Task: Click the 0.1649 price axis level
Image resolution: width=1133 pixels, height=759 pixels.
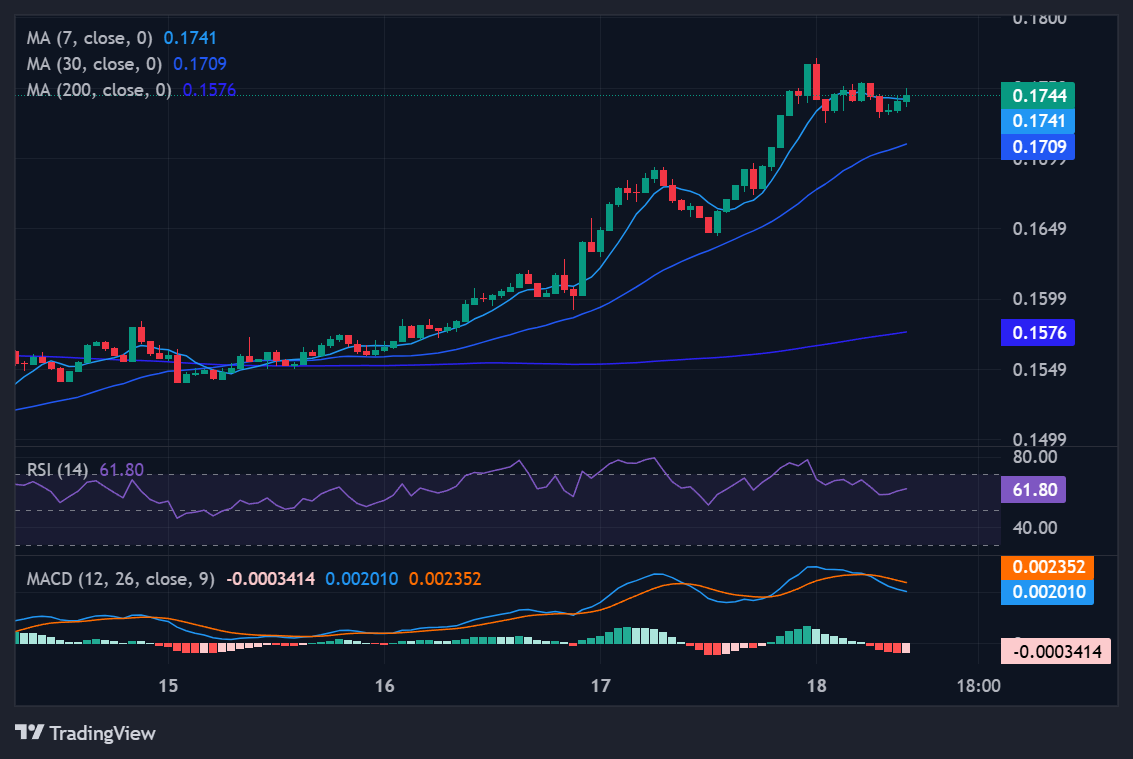Action: point(1040,228)
